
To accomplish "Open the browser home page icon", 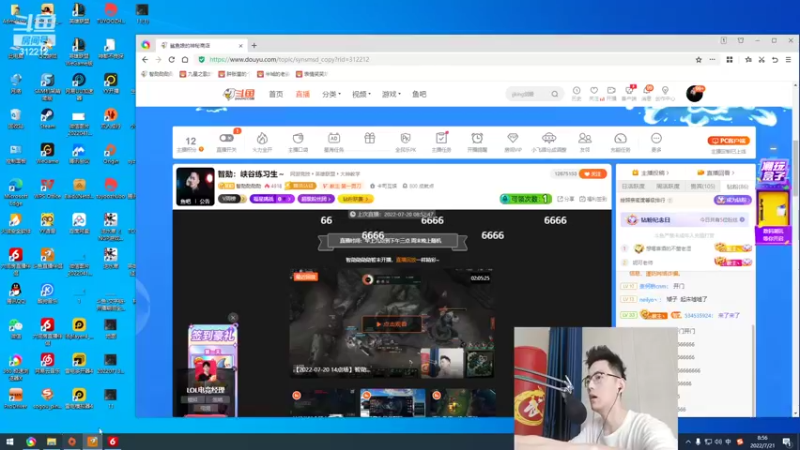I will [185, 60].
